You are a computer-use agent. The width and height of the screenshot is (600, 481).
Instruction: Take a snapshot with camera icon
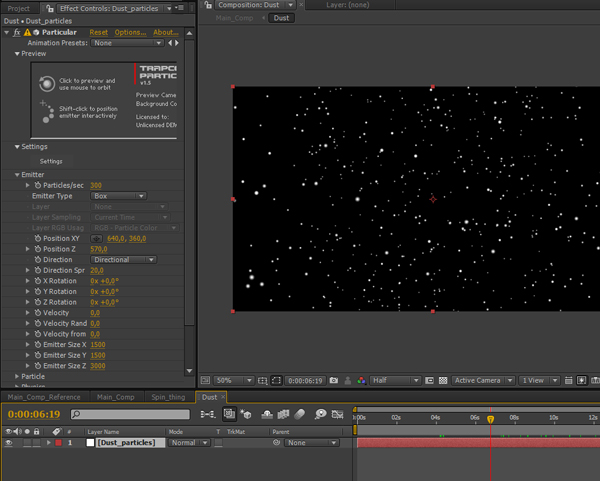coord(334,380)
